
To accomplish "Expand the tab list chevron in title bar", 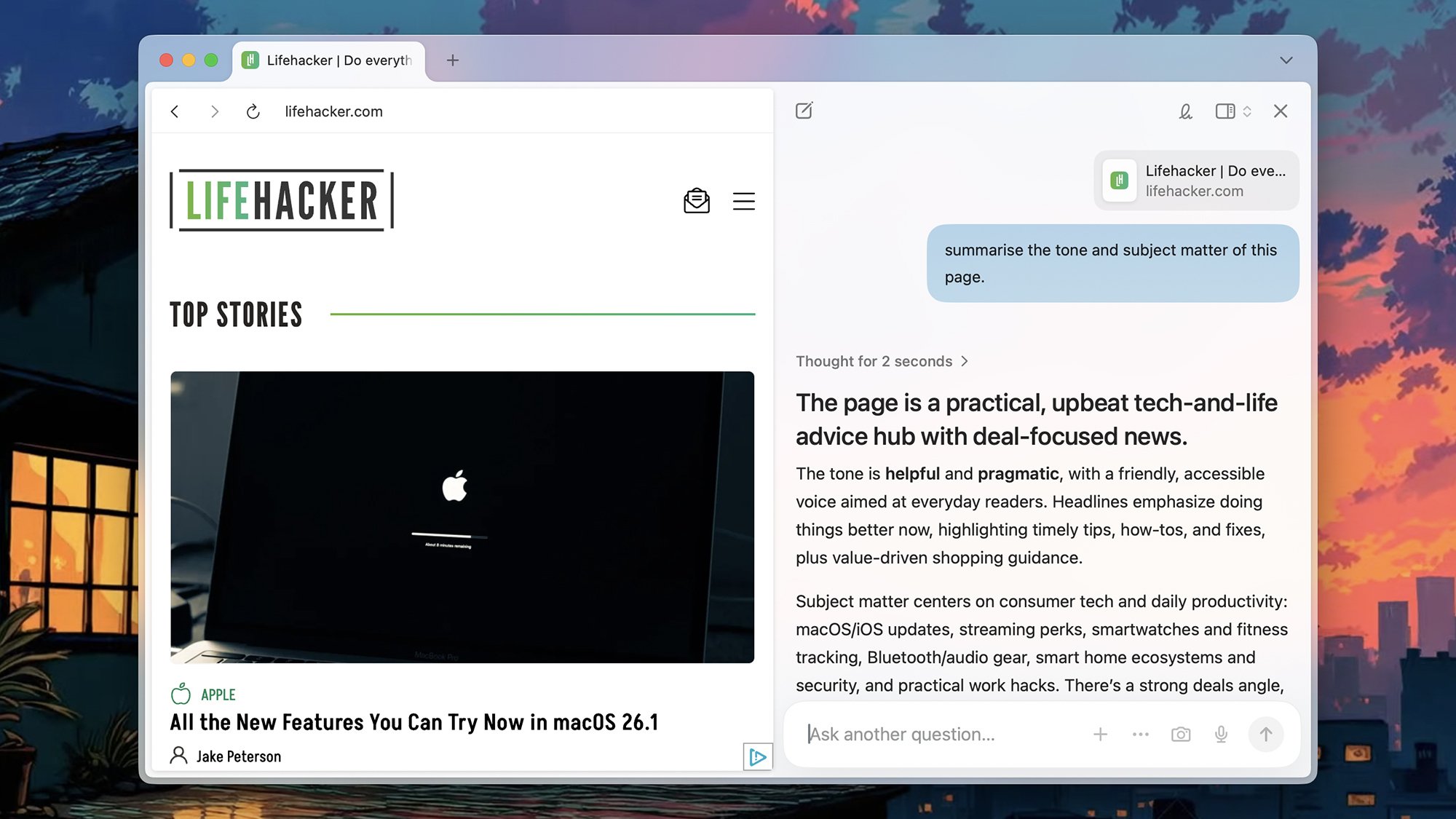I will (x=1286, y=60).
